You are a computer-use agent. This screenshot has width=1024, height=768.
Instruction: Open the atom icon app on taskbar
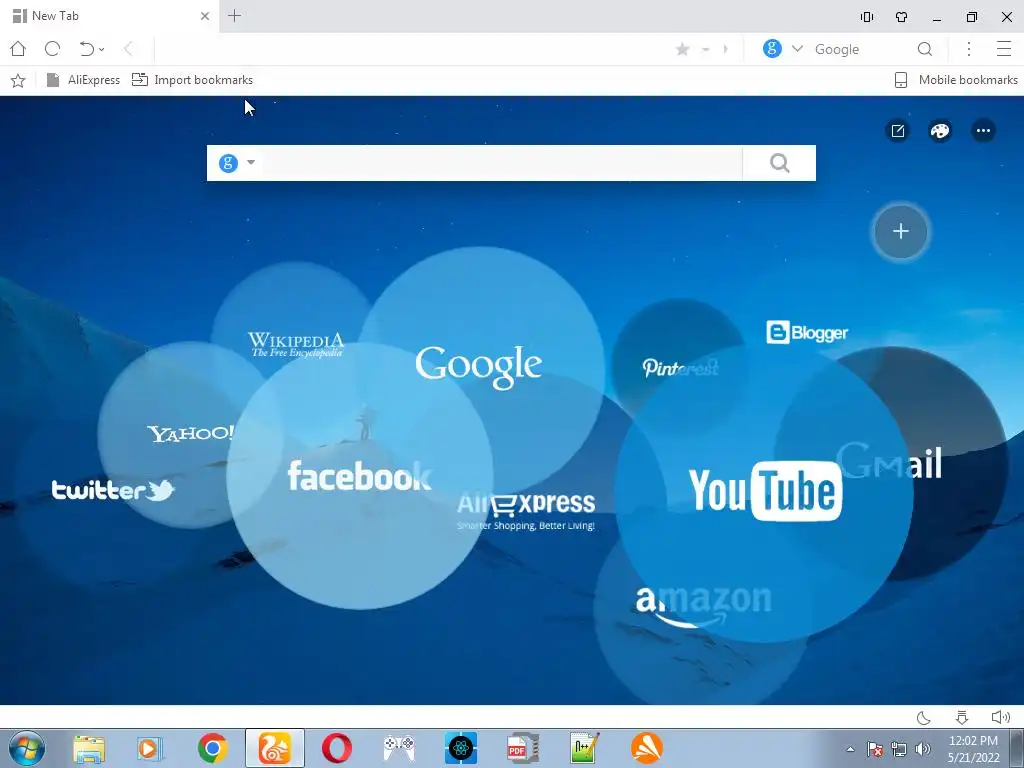[460, 748]
